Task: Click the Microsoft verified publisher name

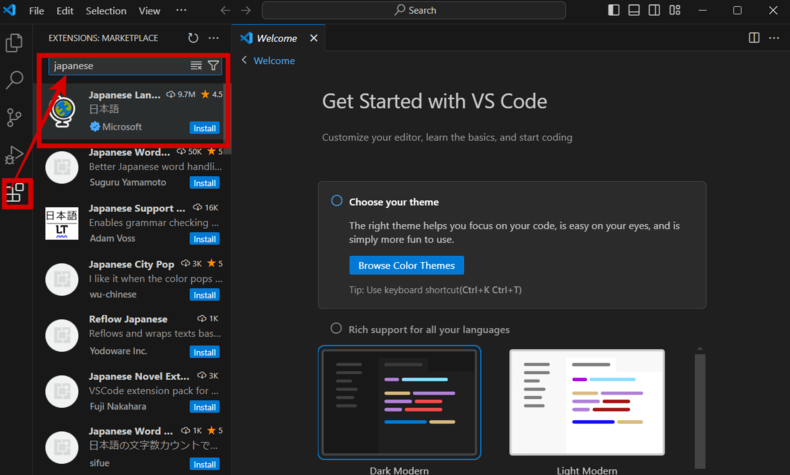Action: pos(122,127)
